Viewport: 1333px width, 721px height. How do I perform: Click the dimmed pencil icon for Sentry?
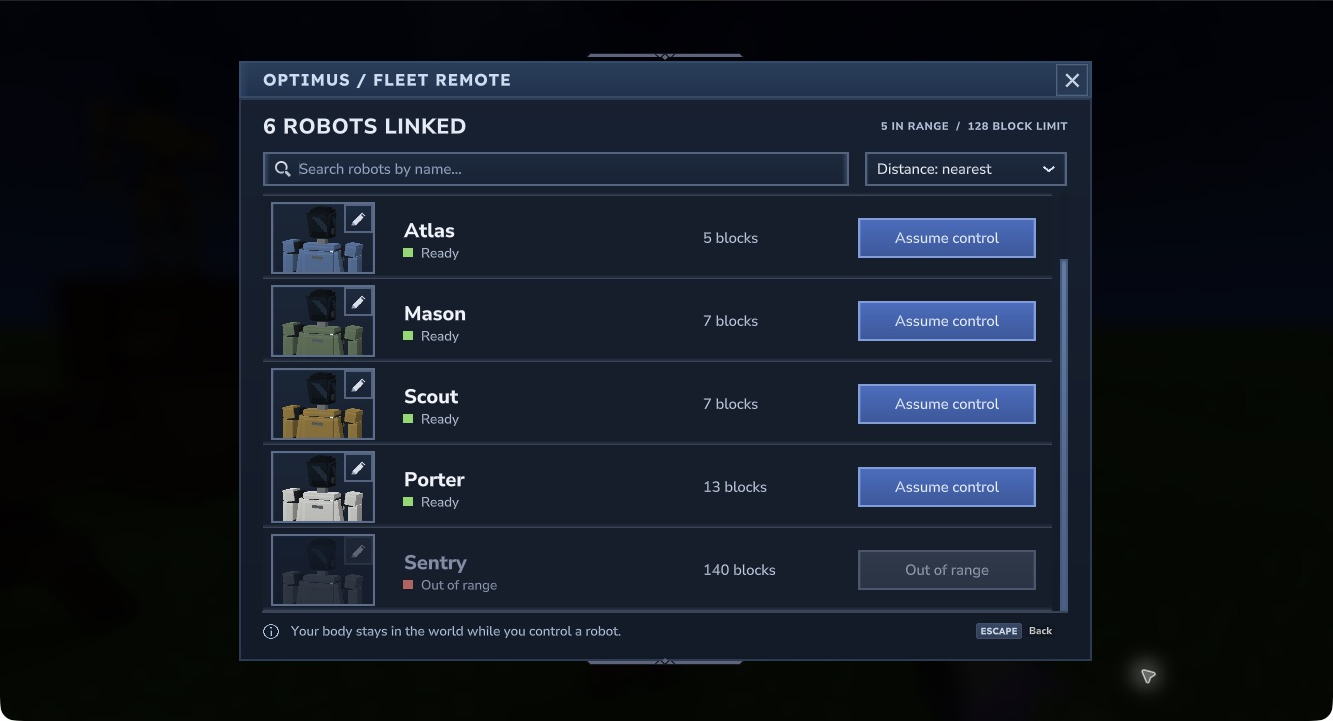[358, 551]
